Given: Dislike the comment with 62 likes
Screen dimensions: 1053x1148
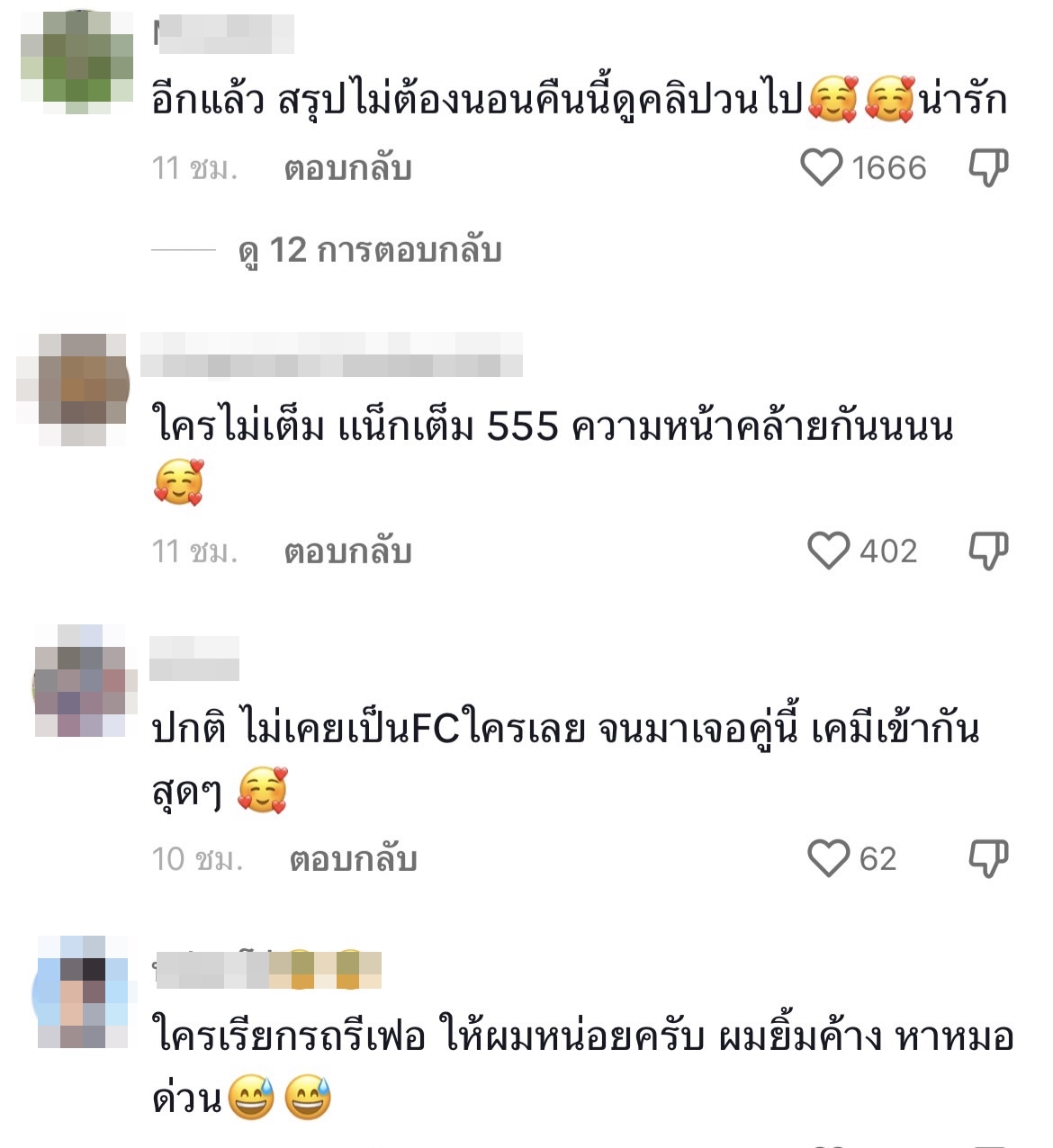Looking at the screenshot, I should 988,858.
